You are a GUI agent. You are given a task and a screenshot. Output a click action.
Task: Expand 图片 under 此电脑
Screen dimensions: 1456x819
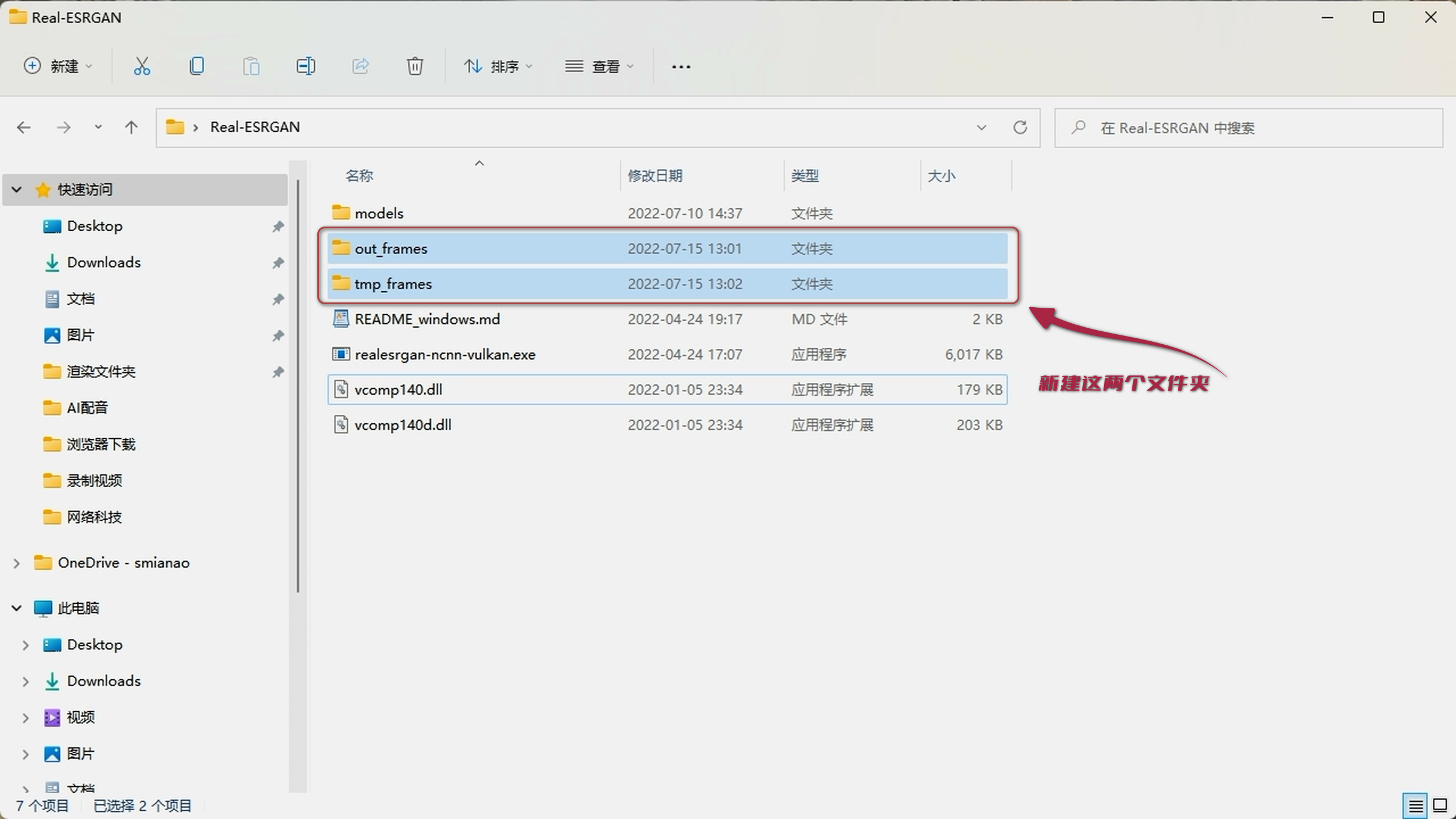(25, 754)
